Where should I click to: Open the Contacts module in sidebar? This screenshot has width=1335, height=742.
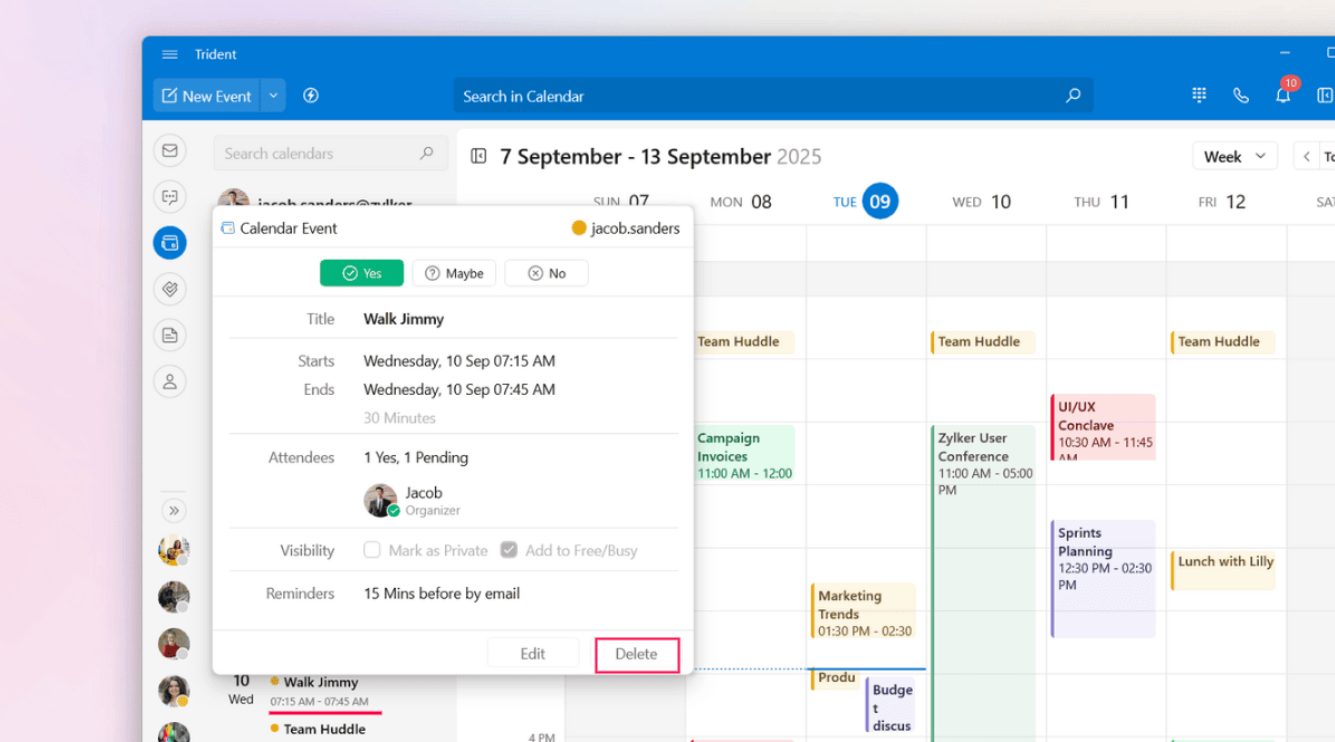[x=170, y=381]
